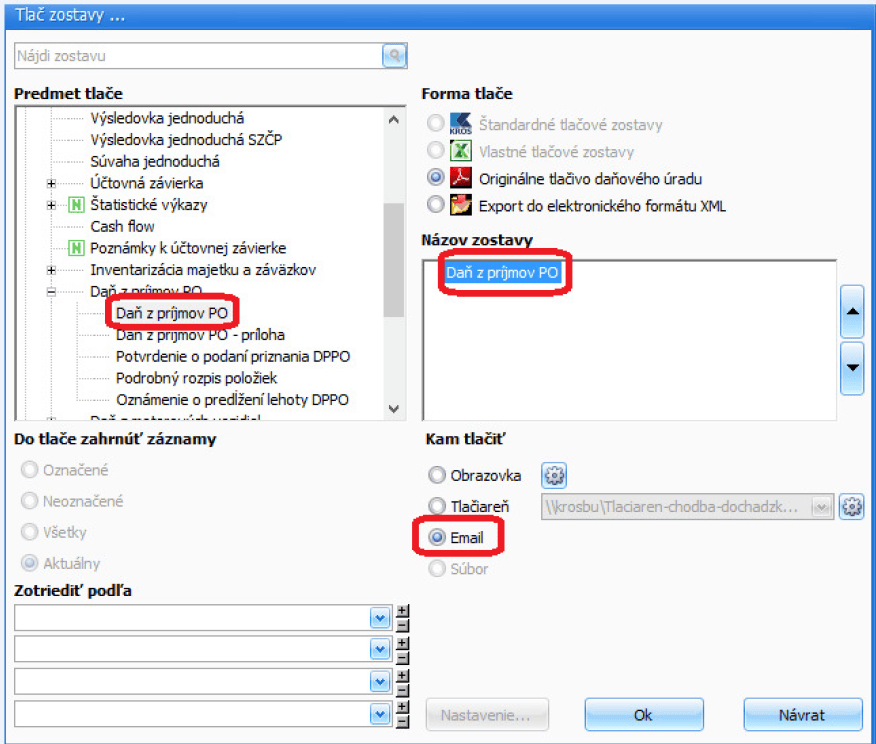Click the Návrat button

tap(802, 715)
